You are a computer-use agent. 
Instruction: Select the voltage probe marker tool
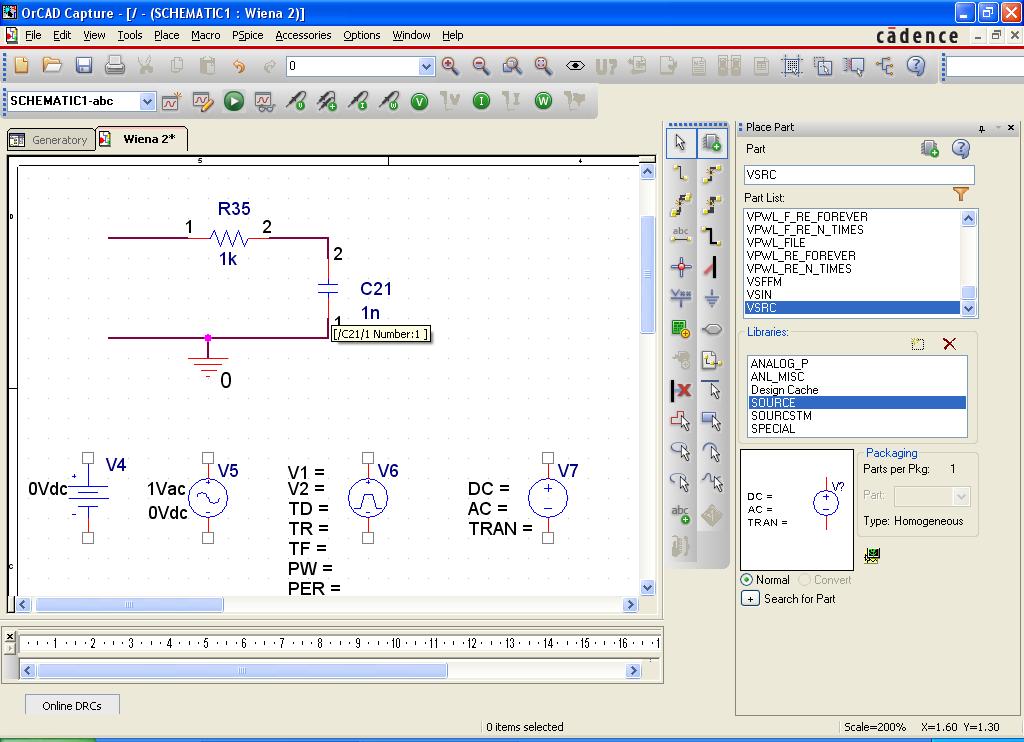(x=297, y=101)
